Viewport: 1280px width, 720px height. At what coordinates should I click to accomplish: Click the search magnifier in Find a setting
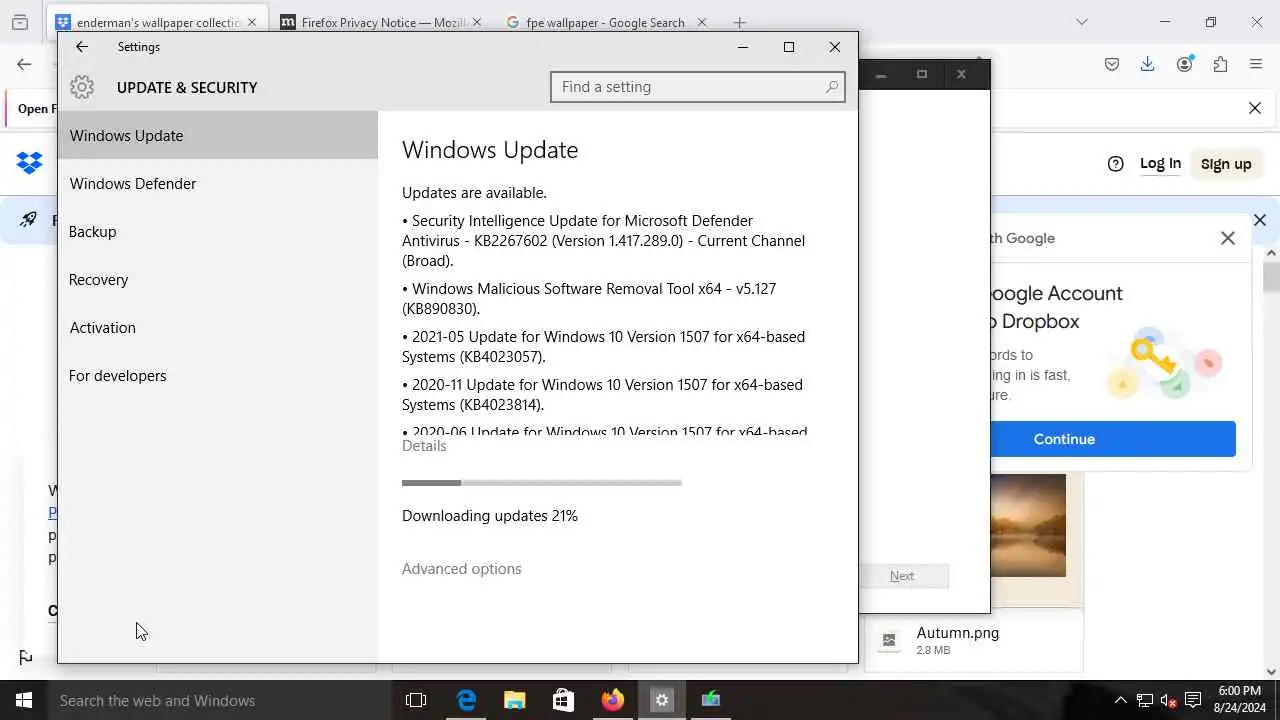pos(831,87)
